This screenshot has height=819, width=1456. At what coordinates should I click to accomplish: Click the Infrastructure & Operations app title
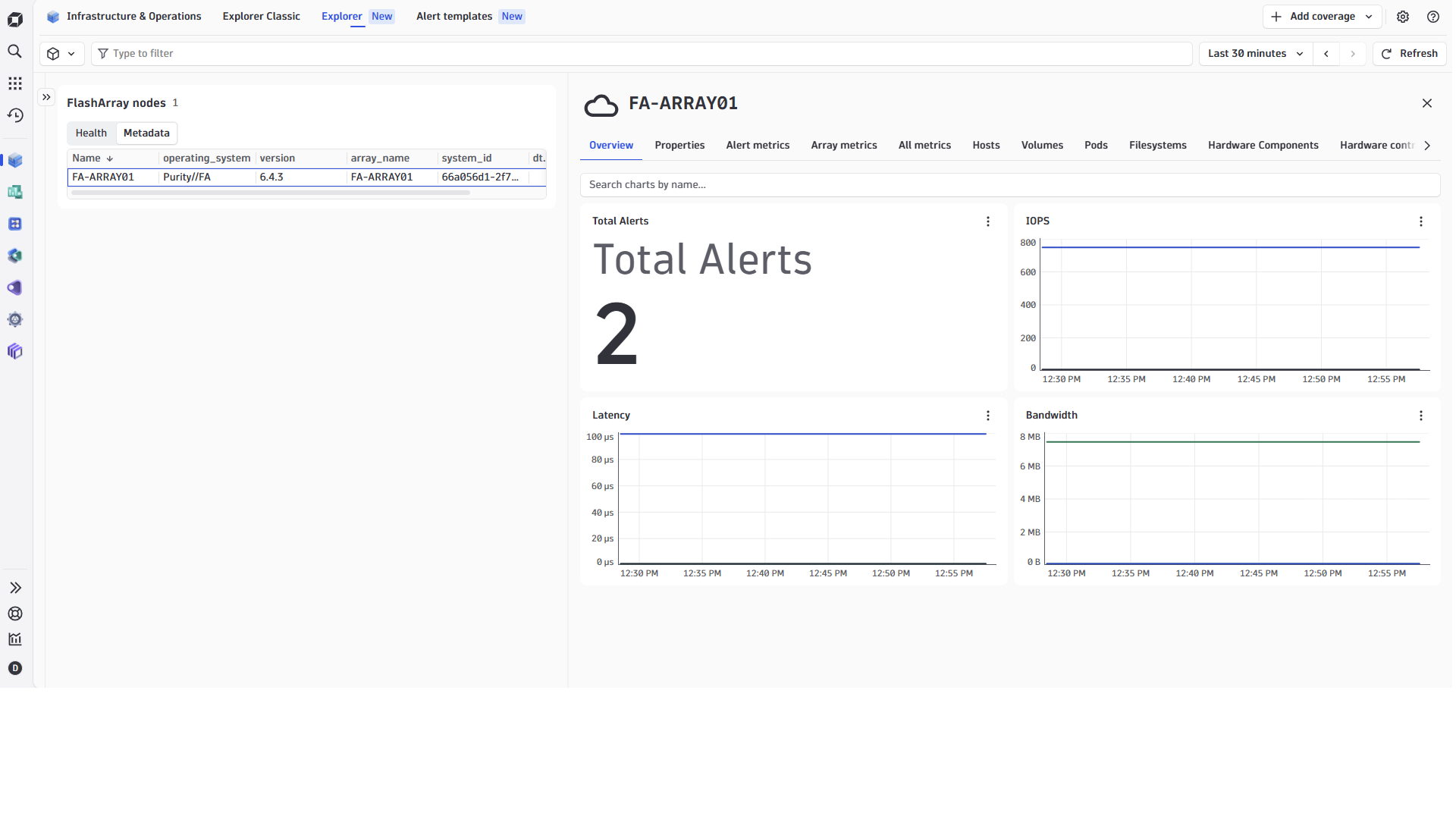pos(134,16)
